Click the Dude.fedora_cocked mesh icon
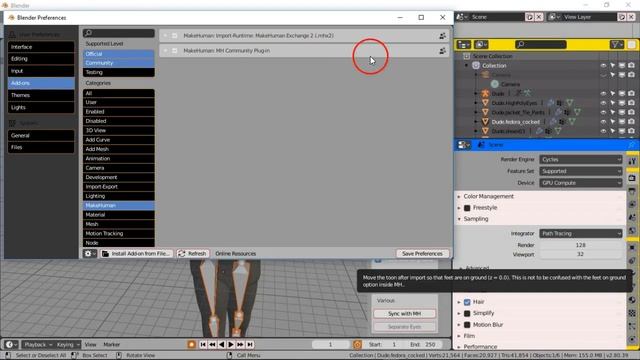 [485, 122]
